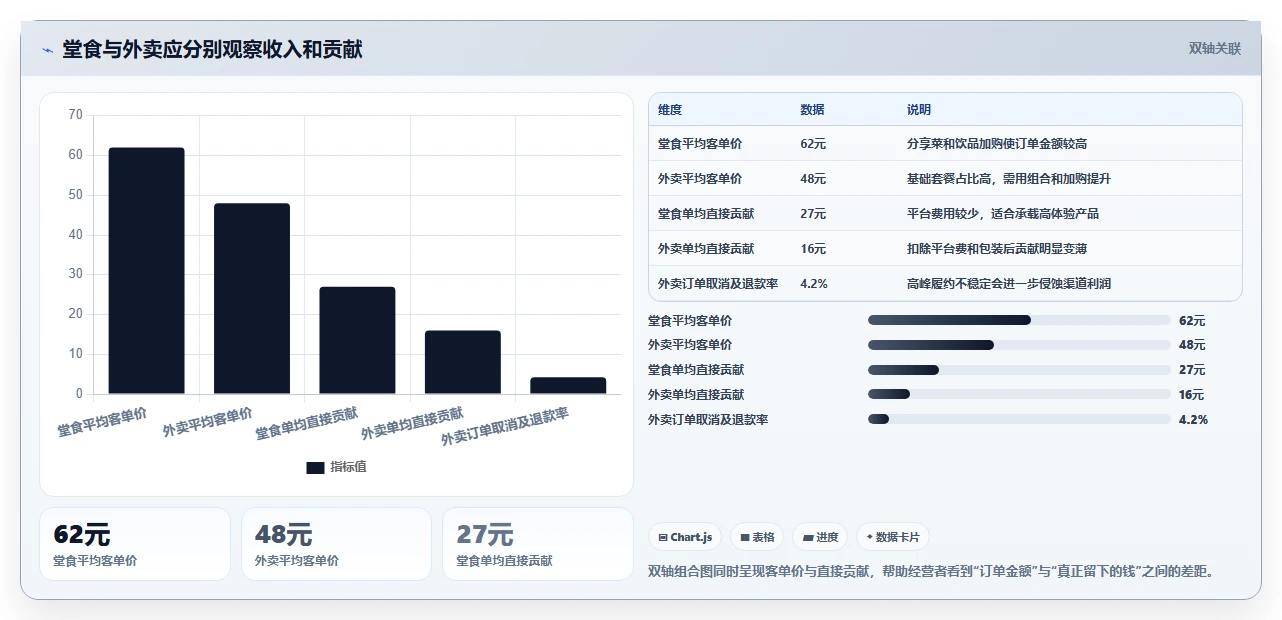Viewport: 1282px width, 620px height.
Task: Select table cell 高峰履约不稳定会进一步侵蚀渠道利润
Action: pos(1009,284)
